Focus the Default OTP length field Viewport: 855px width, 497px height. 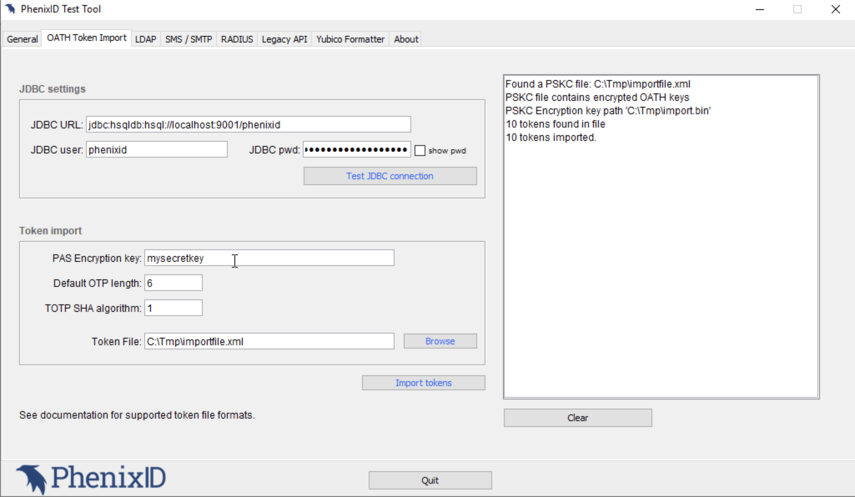pos(173,283)
